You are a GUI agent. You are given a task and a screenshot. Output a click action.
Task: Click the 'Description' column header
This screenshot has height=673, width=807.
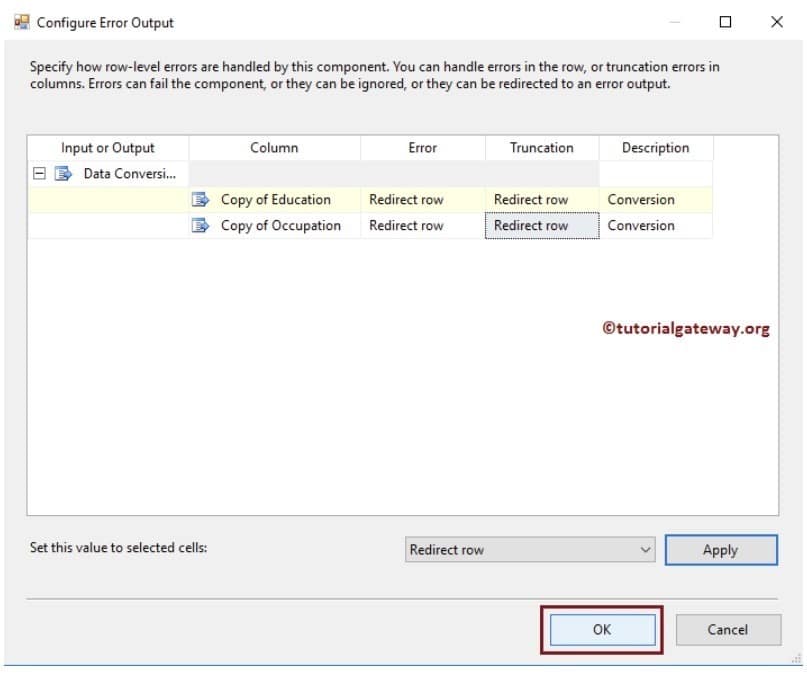click(x=655, y=147)
